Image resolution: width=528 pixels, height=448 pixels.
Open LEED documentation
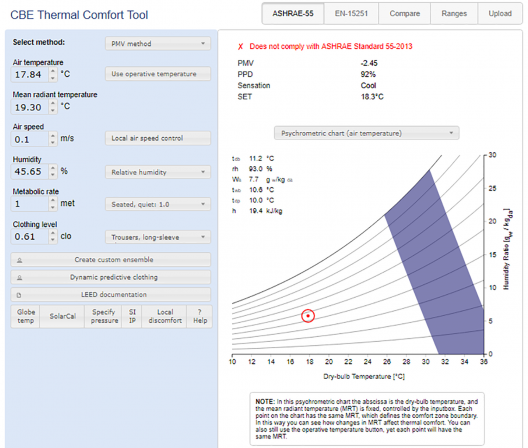tap(111, 295)
